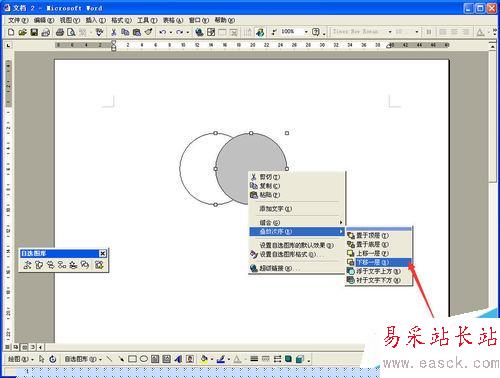Select the Oval tool in the Drawing toolbar
The image size is (500, 378).
(x=144, y=359)
